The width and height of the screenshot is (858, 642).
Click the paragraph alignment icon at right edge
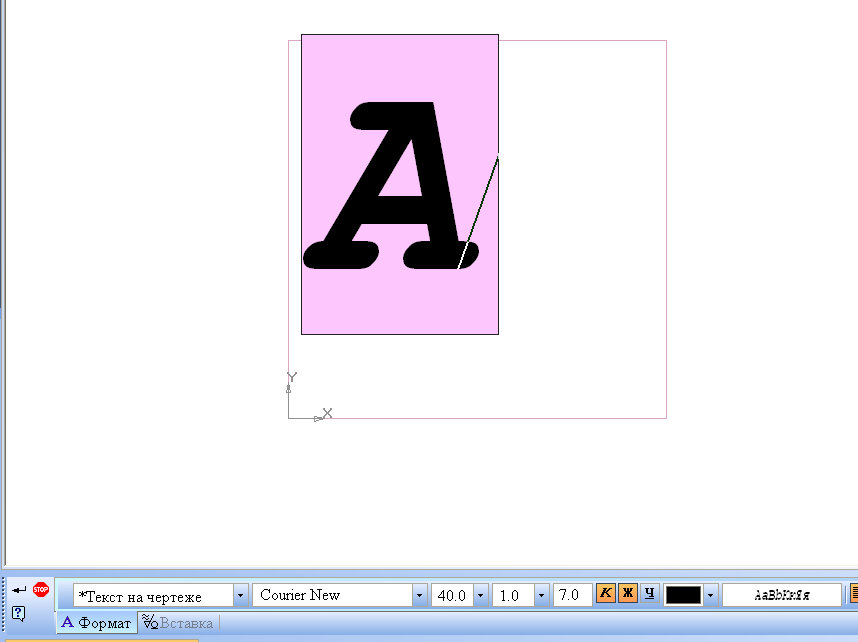(853, 594)
